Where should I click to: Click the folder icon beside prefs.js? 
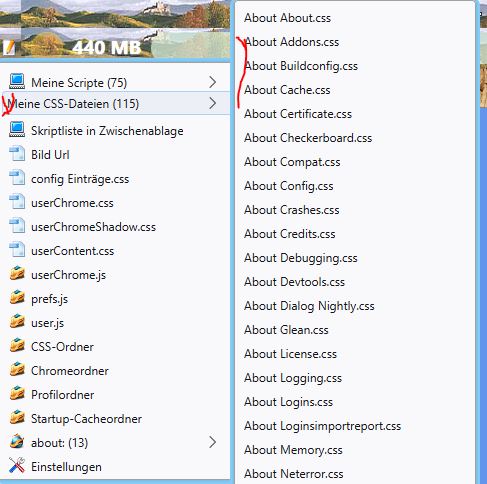[x=17, y=298]
